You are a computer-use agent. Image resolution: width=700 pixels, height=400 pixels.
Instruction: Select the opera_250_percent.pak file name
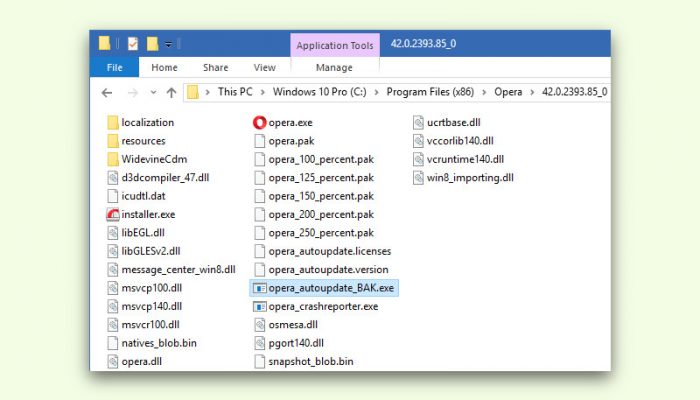pos(321,233)
